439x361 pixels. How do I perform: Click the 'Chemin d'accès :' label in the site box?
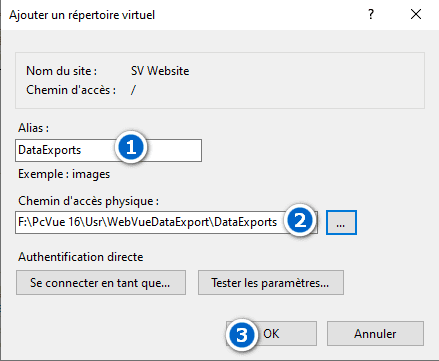click(x=71, y=90)
